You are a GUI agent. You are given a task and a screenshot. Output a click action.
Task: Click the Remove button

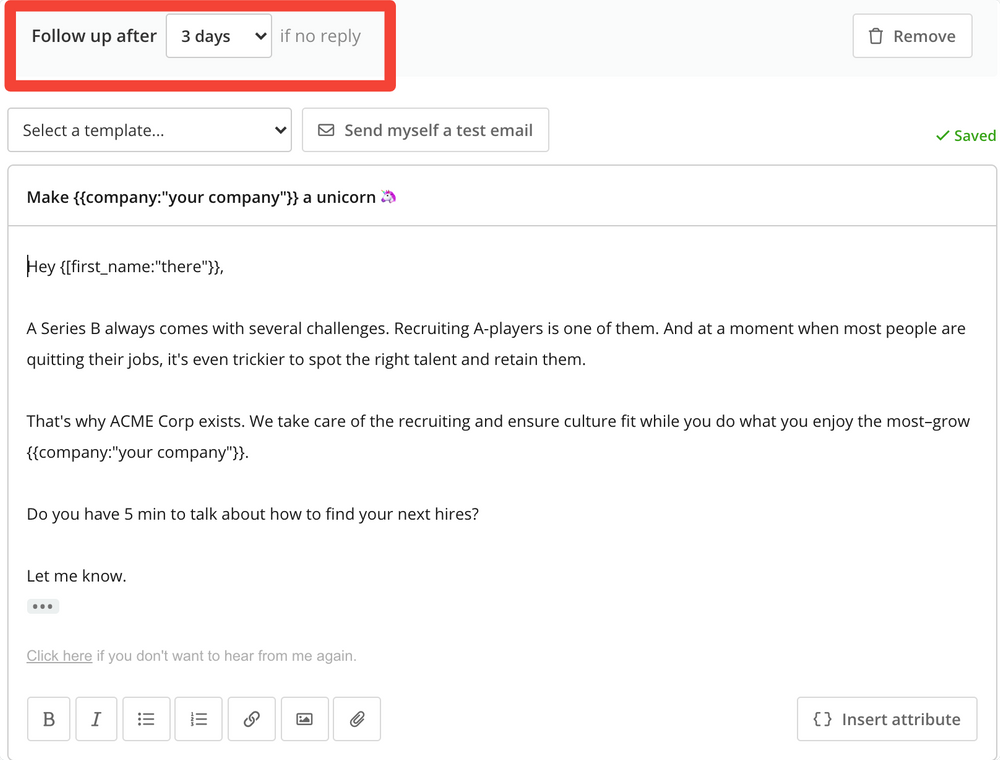click(912, 35)
